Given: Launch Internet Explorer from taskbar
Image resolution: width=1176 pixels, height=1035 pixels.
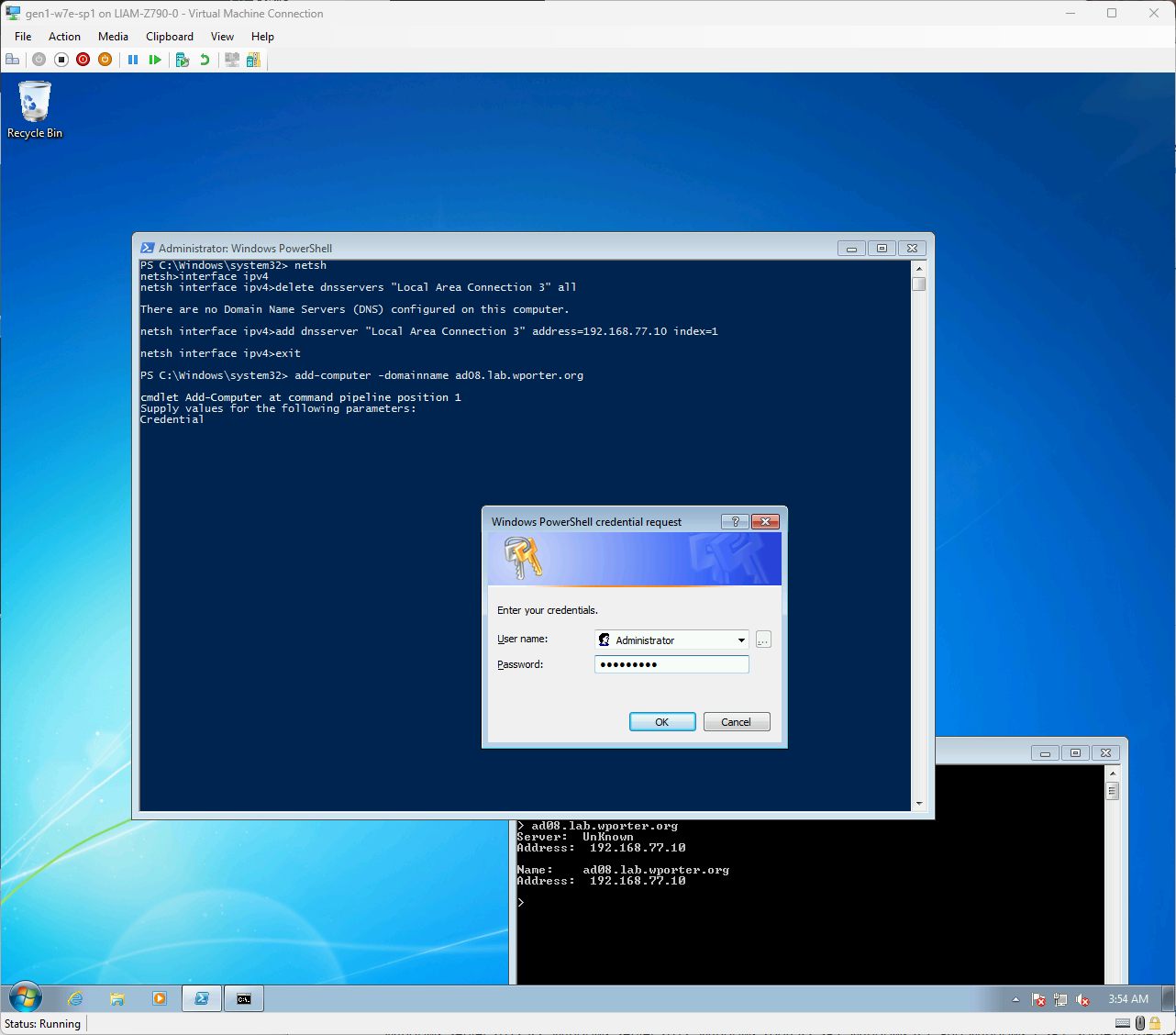Looking at the screenshot, I should (75, 998).
